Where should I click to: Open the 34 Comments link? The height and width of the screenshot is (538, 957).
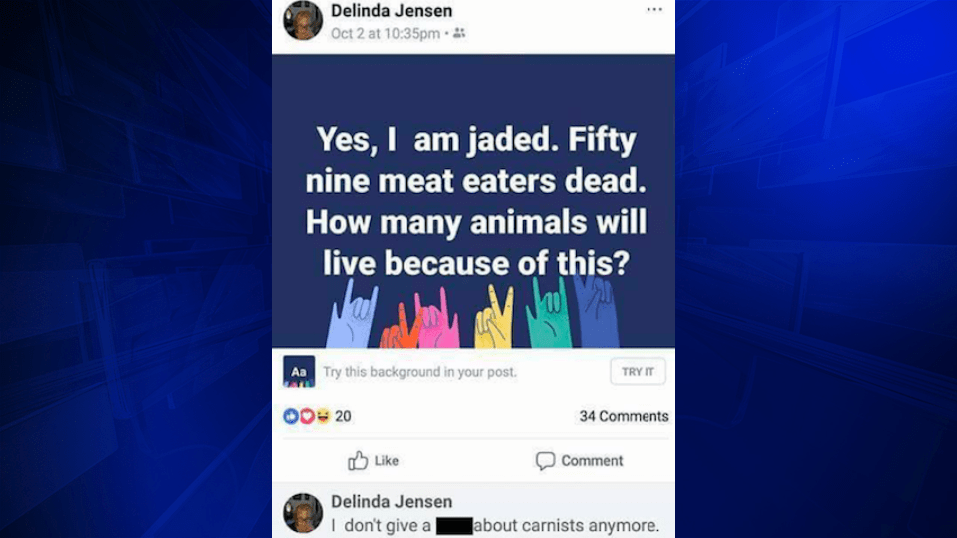[x=624, y=416]
